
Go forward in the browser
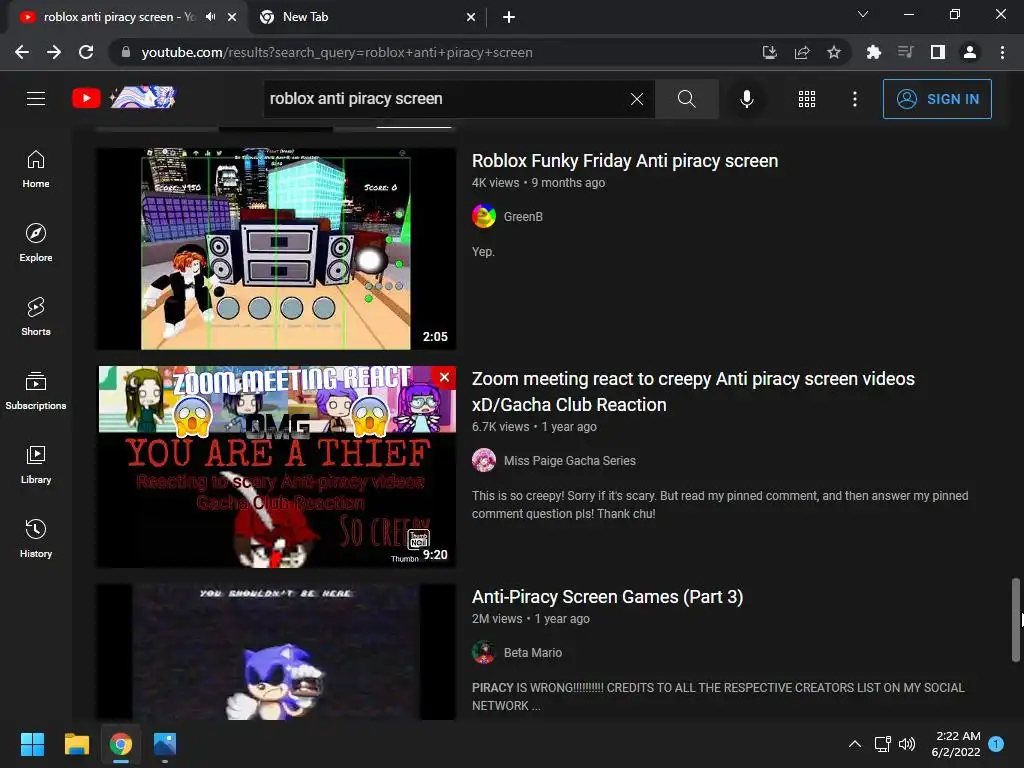point(54,52)
